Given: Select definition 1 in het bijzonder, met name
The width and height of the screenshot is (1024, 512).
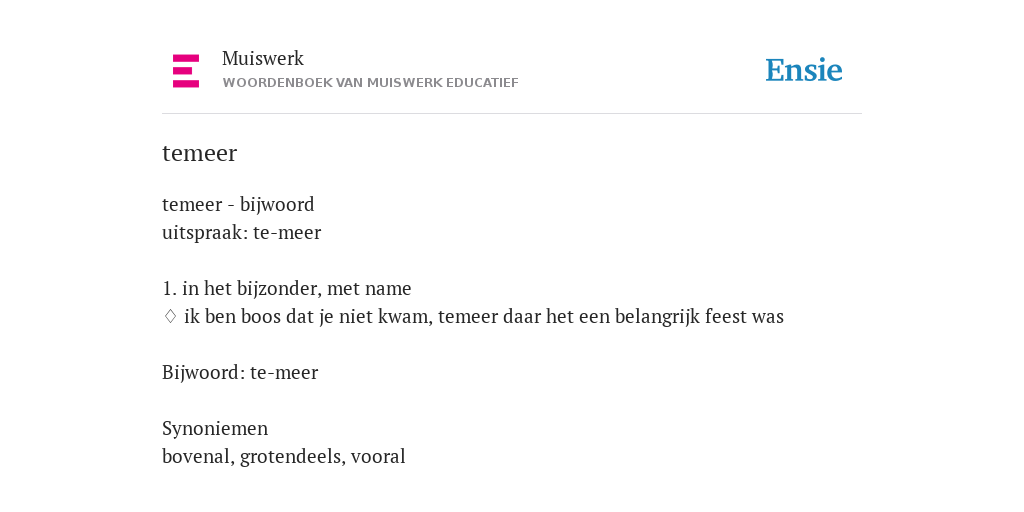Looking at the screenshot, I should point(287,289).
